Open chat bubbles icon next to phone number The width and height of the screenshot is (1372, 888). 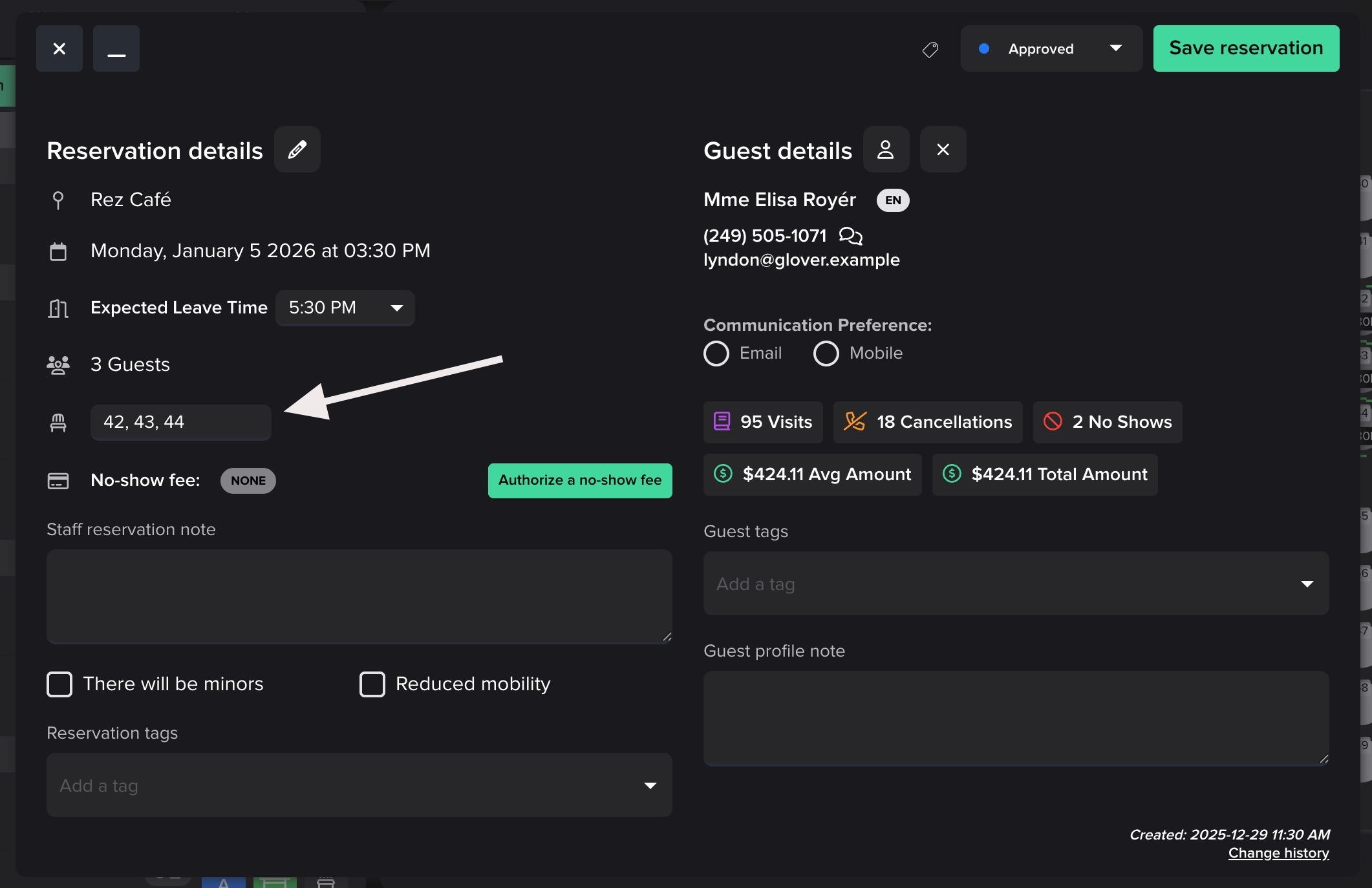[850, 236]
